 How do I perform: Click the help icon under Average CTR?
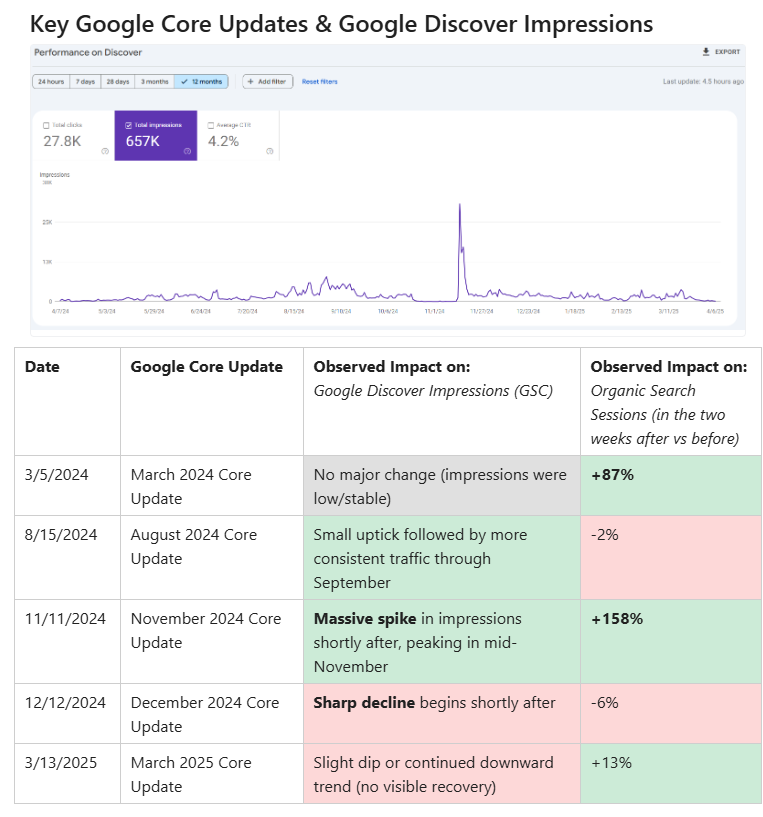coord(270,151)
